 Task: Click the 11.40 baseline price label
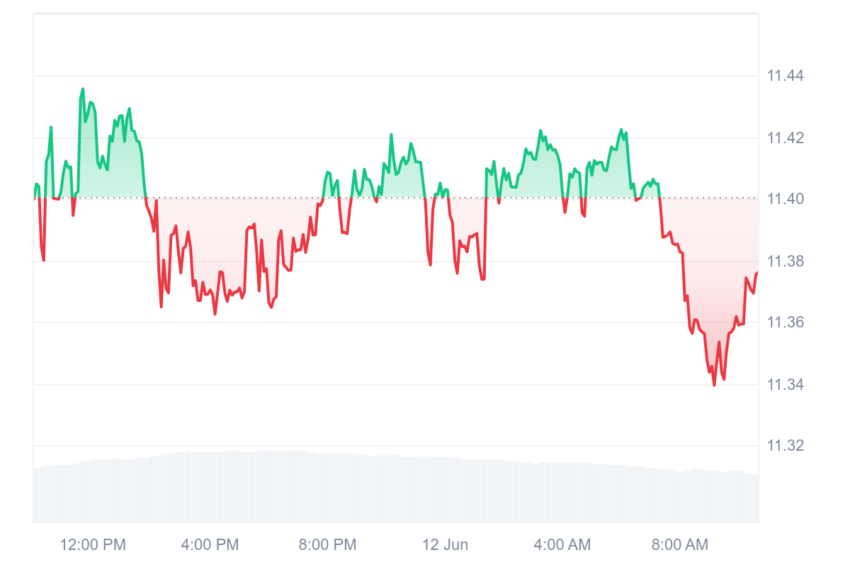(785, 199)
